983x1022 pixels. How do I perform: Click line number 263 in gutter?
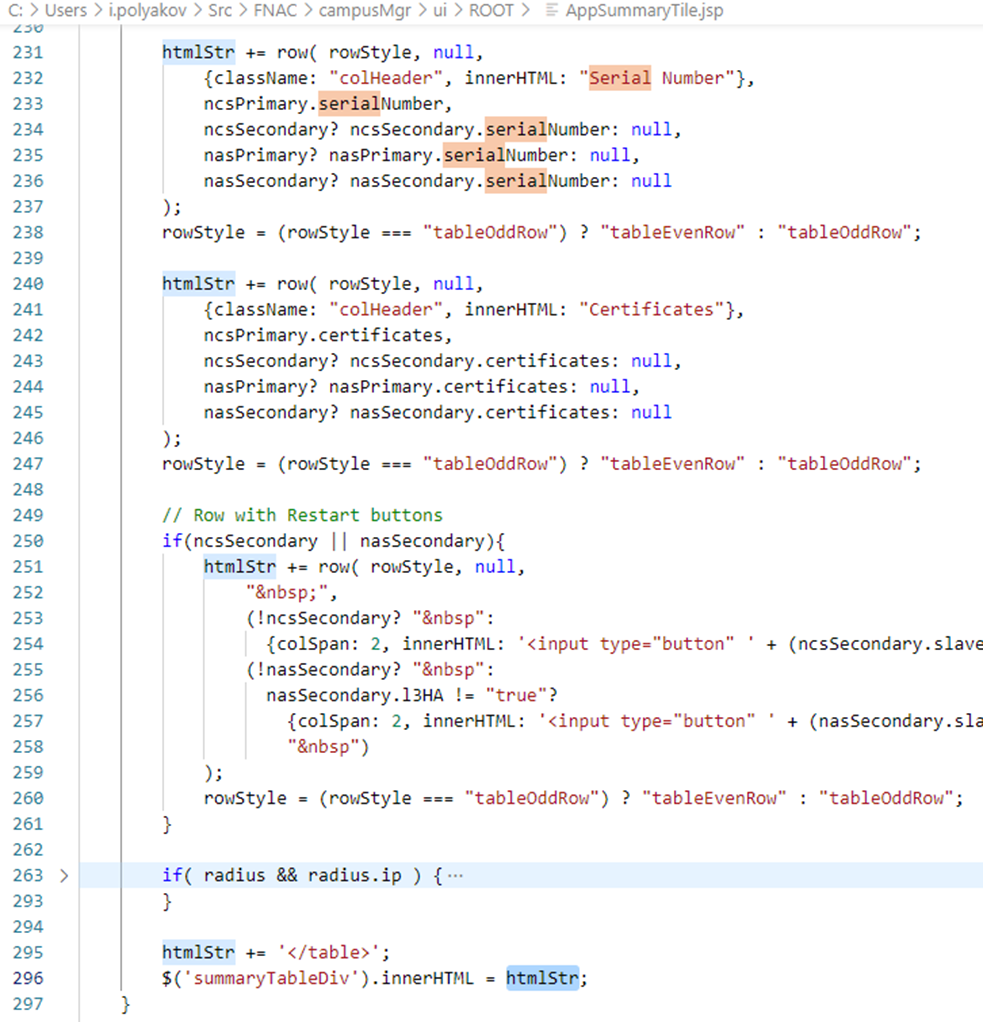click(x=28, y=875)
